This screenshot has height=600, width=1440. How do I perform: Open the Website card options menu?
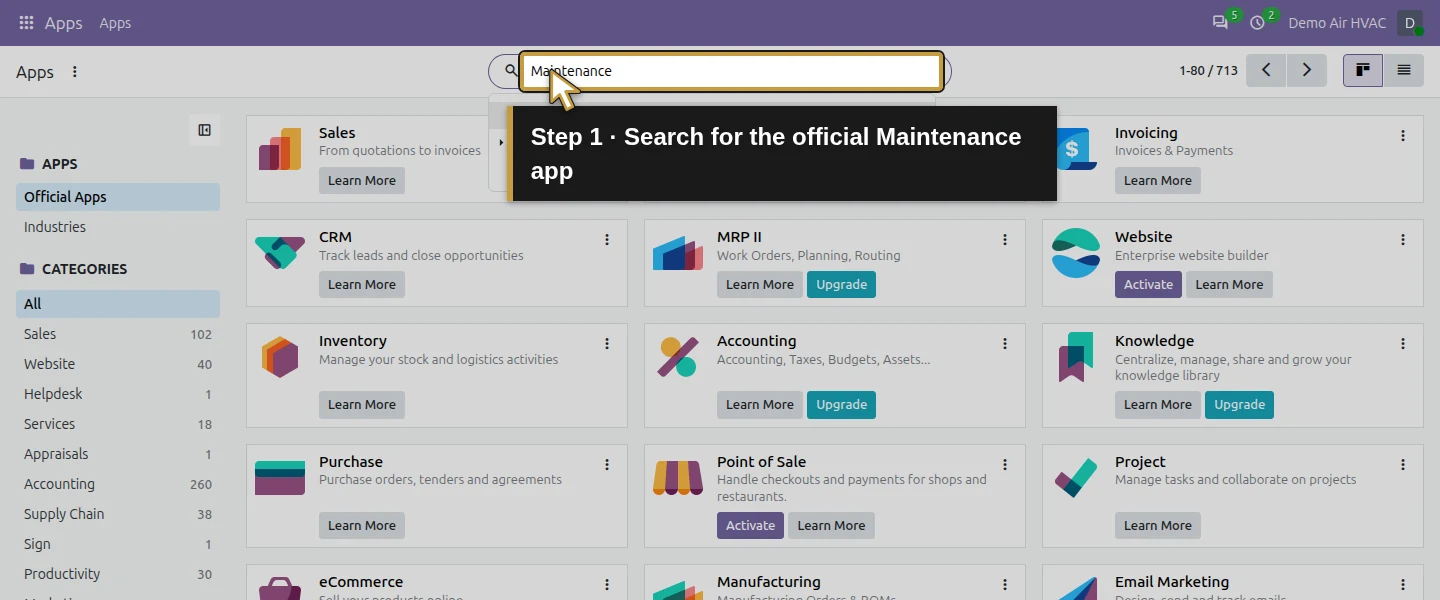coord(1403,240)
